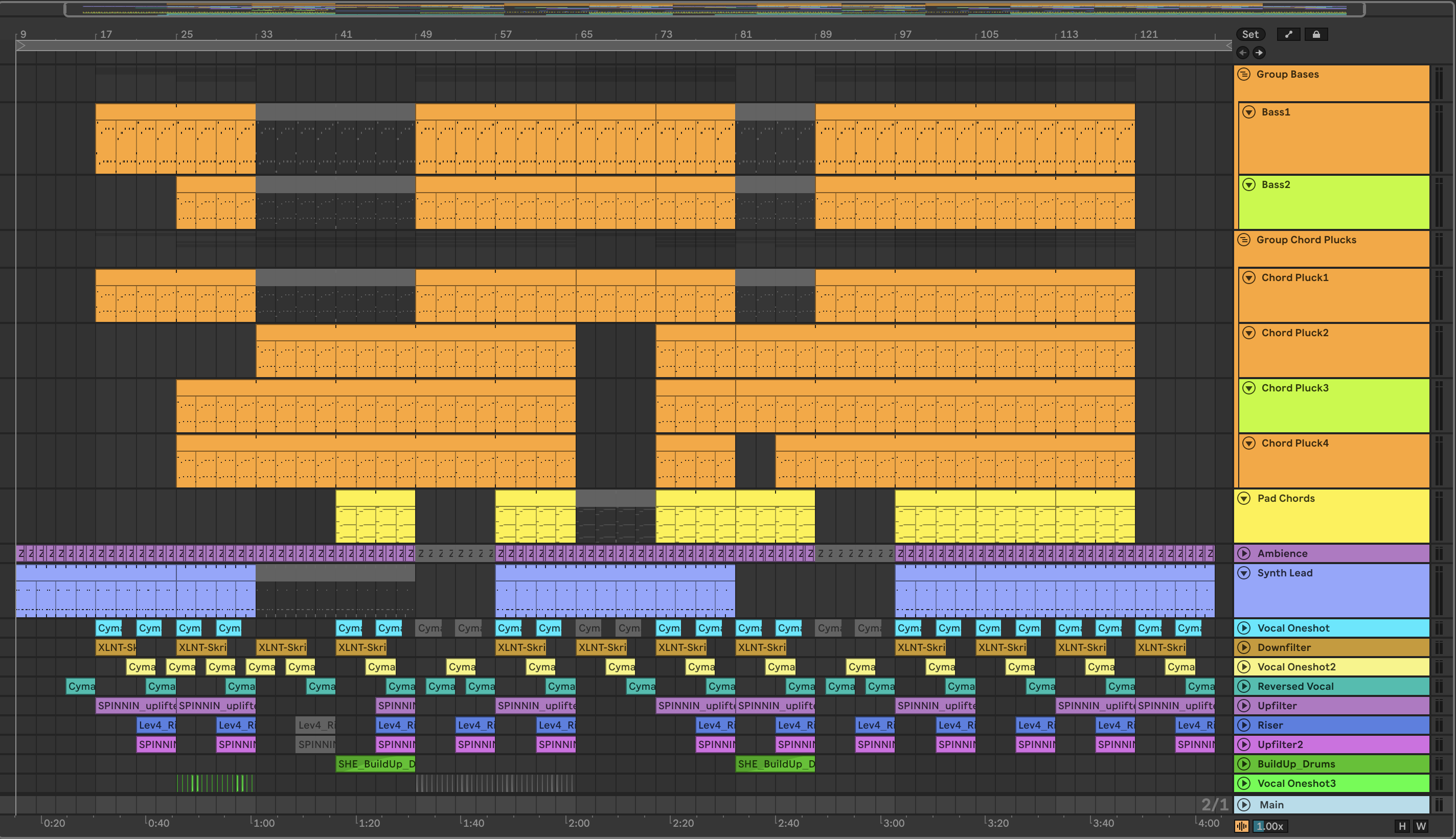Fold the Group Chord Plucks group
Viewport: 1456px width, 839px height.
click(1244, 240)
